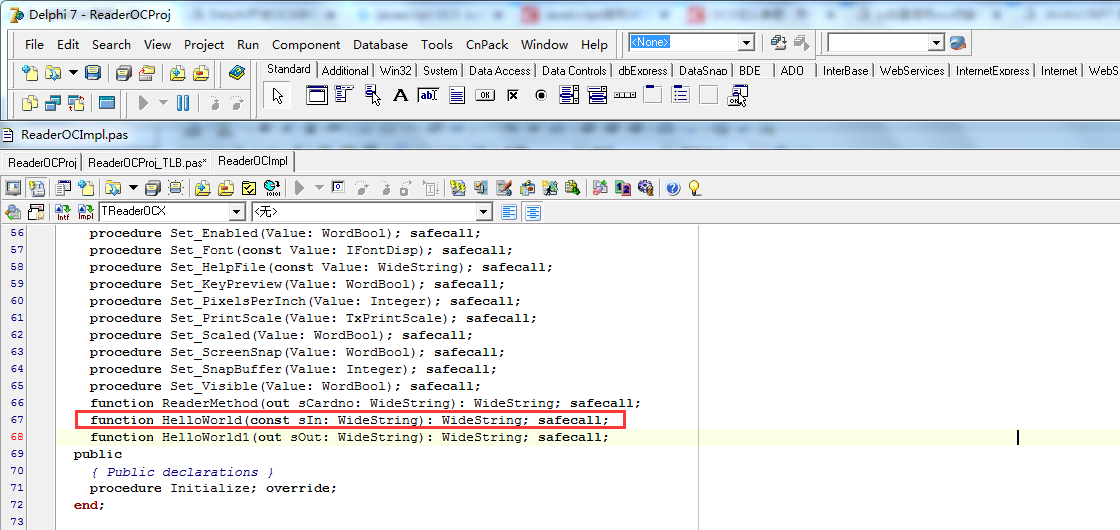Pick the ActionList component icon

tap(737, 94)
